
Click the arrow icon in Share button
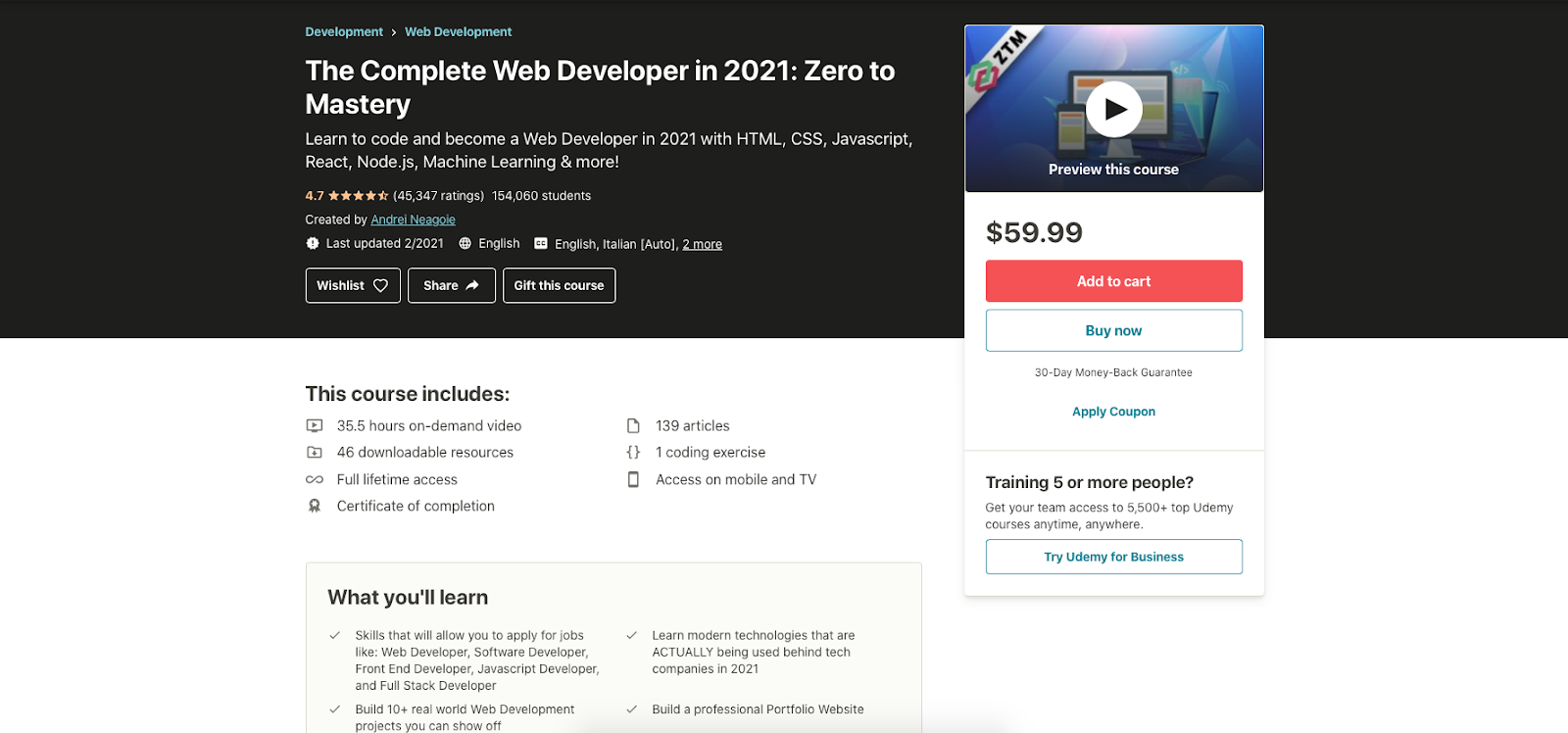(472, 285)
